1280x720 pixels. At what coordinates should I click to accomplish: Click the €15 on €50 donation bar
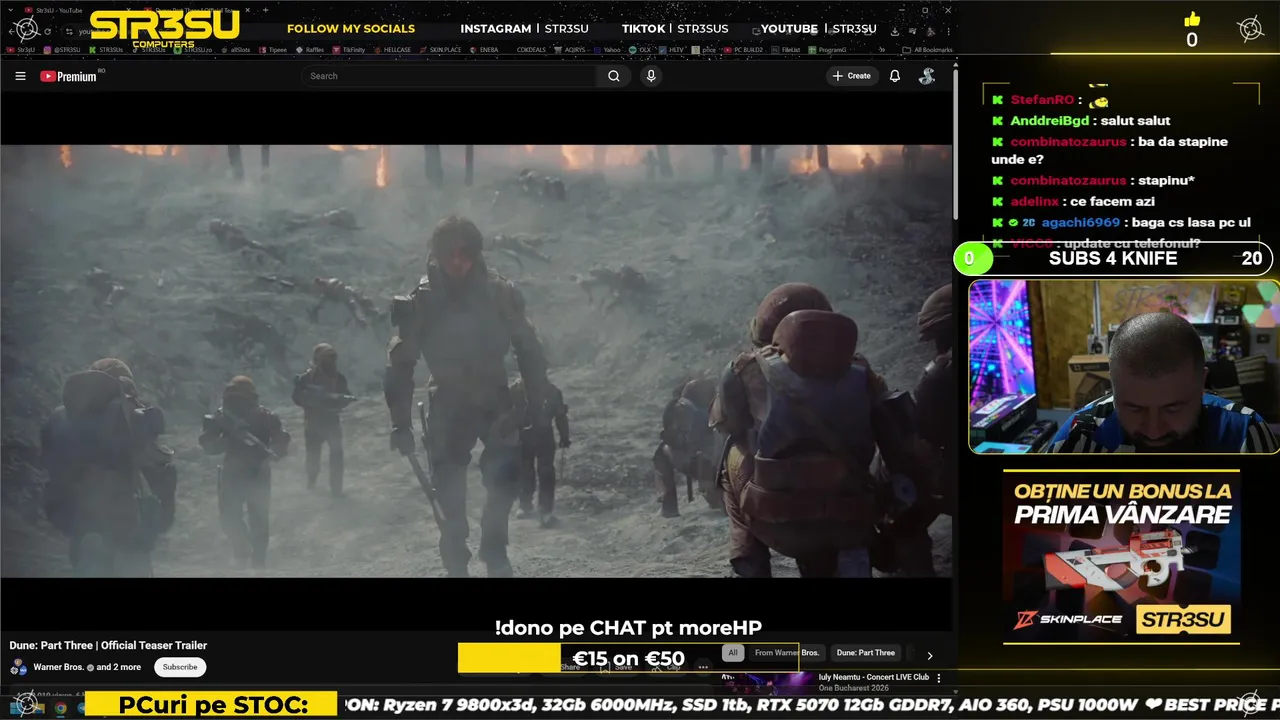click(628, 658)
